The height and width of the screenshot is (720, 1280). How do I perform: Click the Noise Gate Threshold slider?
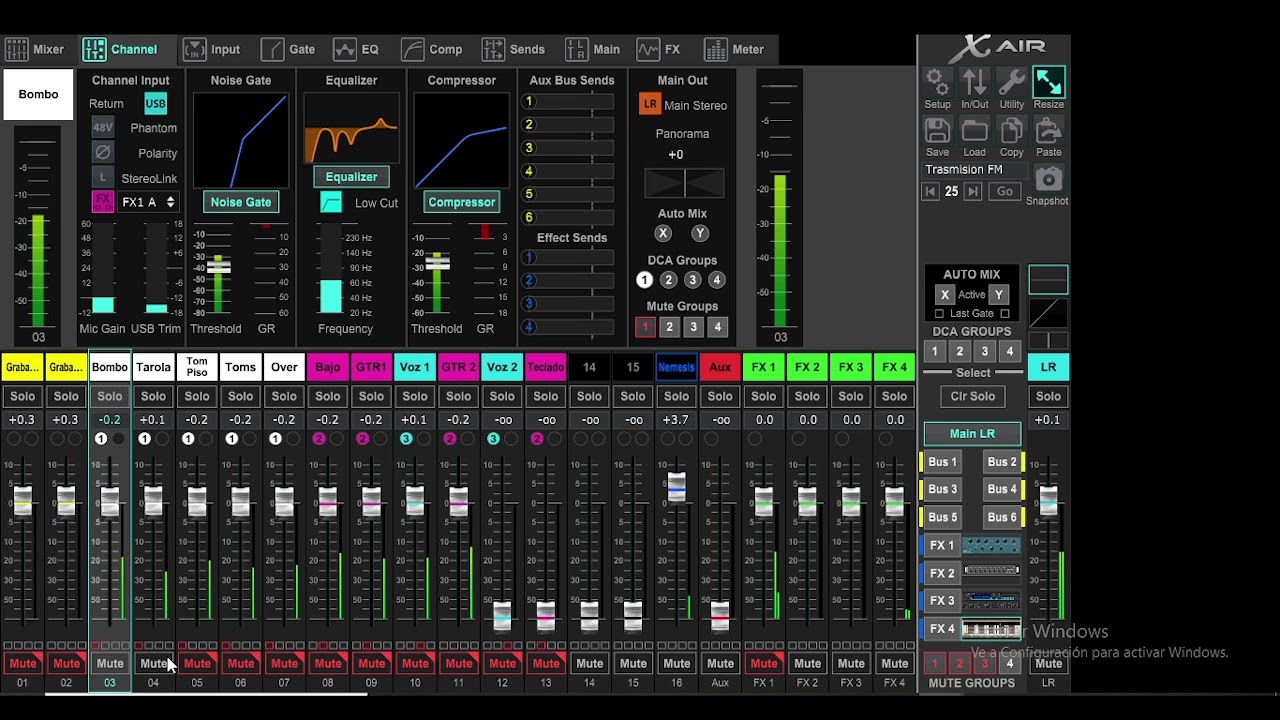[218, 266]
